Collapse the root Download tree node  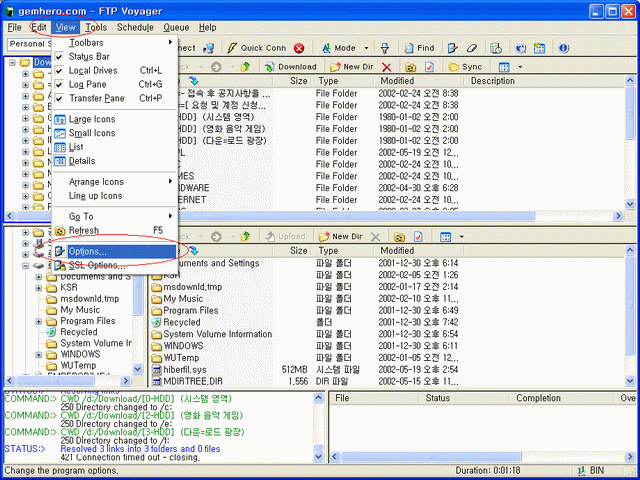[x=12, y=62]
